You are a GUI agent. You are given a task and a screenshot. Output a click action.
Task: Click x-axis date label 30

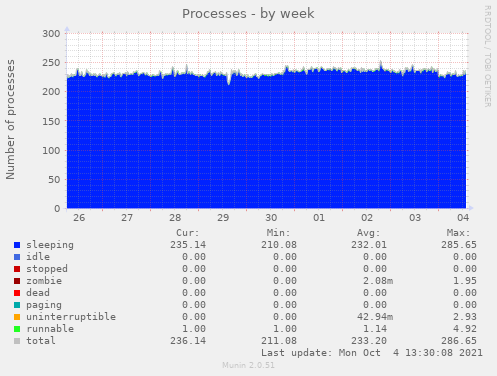pos(271,218)
